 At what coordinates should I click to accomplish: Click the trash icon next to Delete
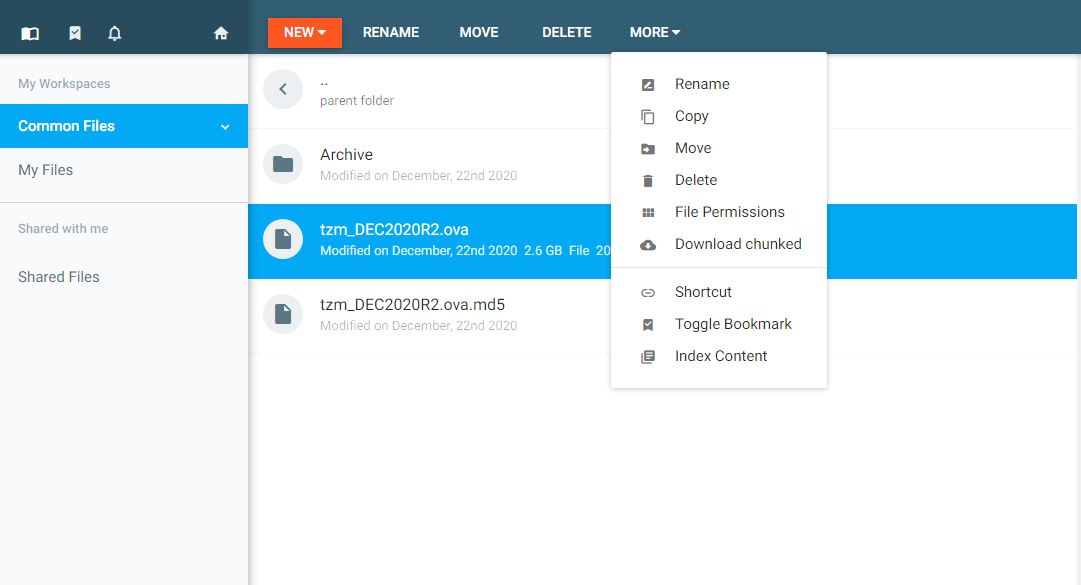point(648,180)
